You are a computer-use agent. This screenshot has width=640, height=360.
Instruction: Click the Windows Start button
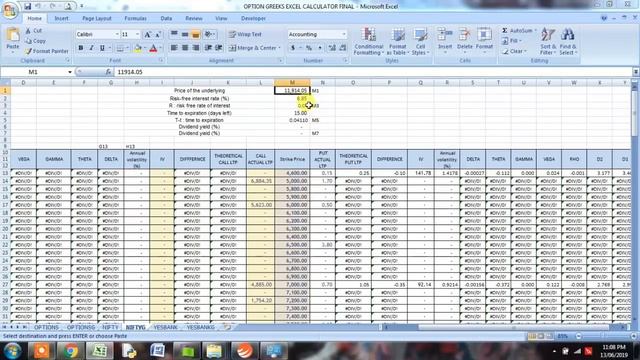pos(12,351)
